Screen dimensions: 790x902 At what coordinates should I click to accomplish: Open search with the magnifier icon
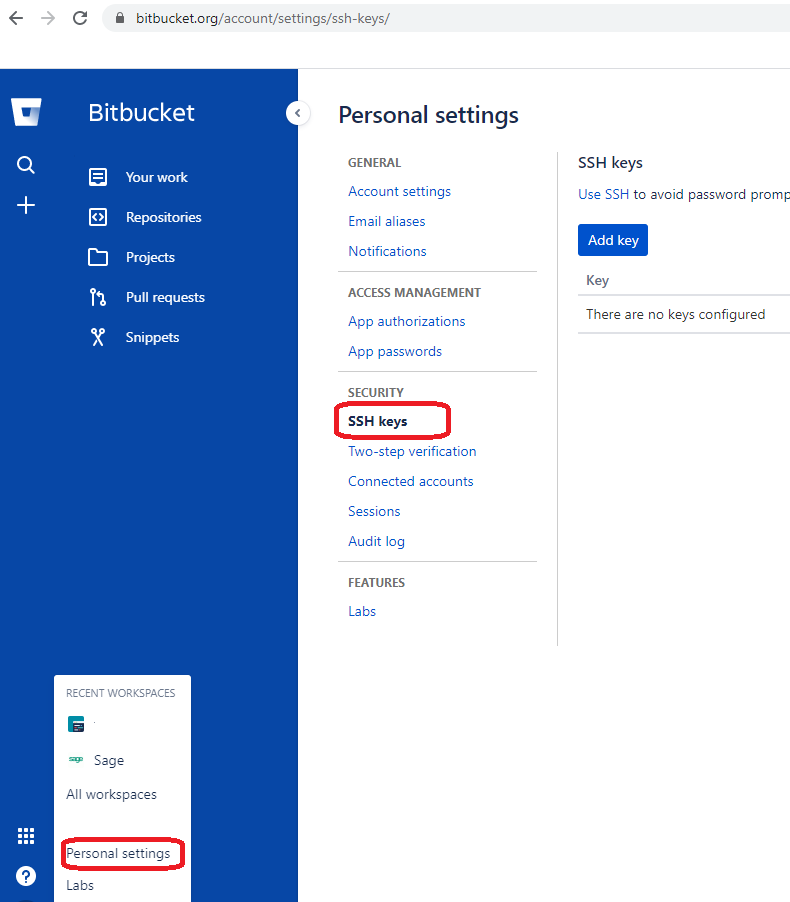(25, 165)
